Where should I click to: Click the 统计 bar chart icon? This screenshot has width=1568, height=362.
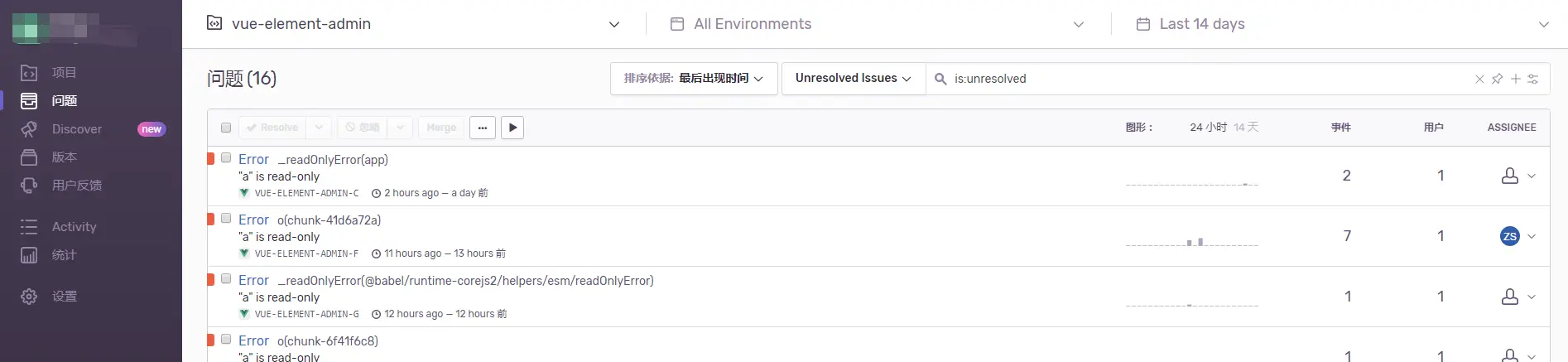click(29, 255)
